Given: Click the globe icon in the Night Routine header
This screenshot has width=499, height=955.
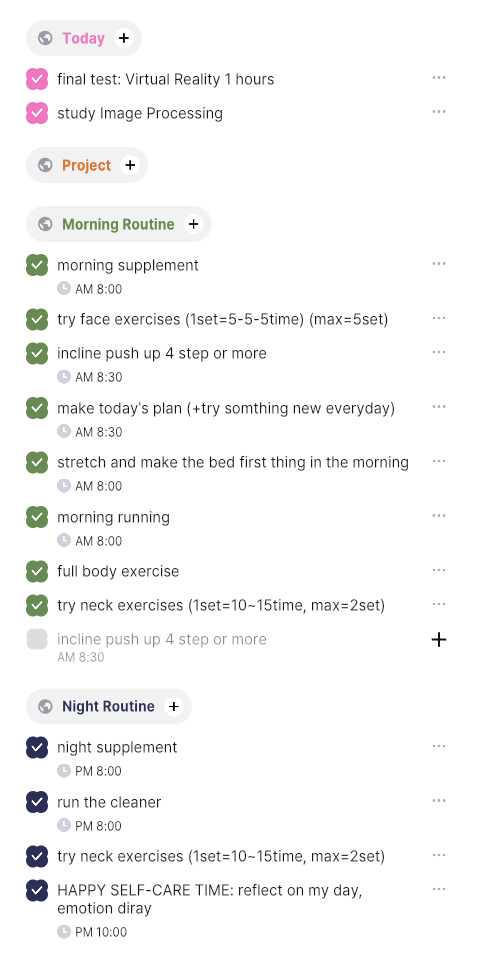Looking at the screenshot, I should click(45, 707).
